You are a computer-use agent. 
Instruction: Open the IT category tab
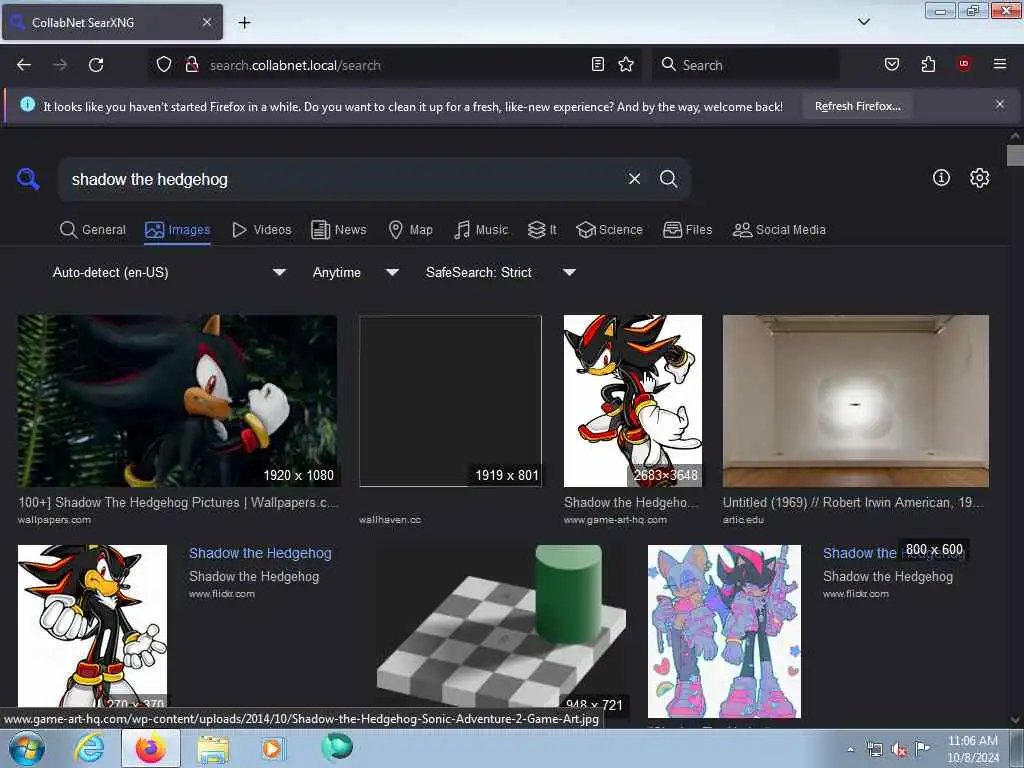(542, 230)
